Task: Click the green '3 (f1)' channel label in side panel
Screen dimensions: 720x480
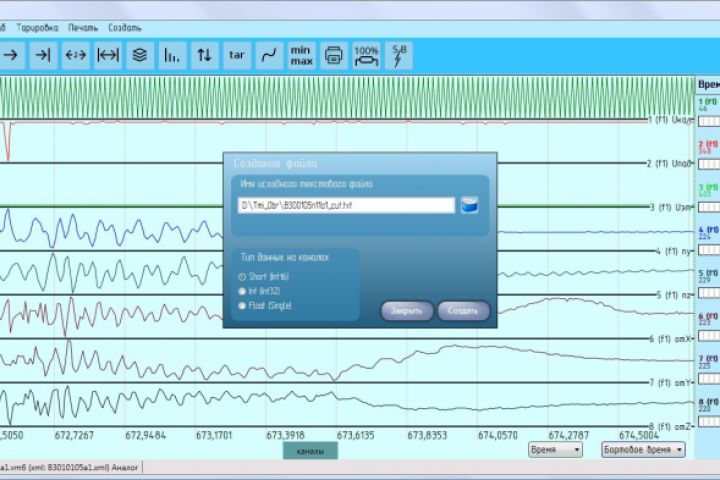Action: click(709, 187)
